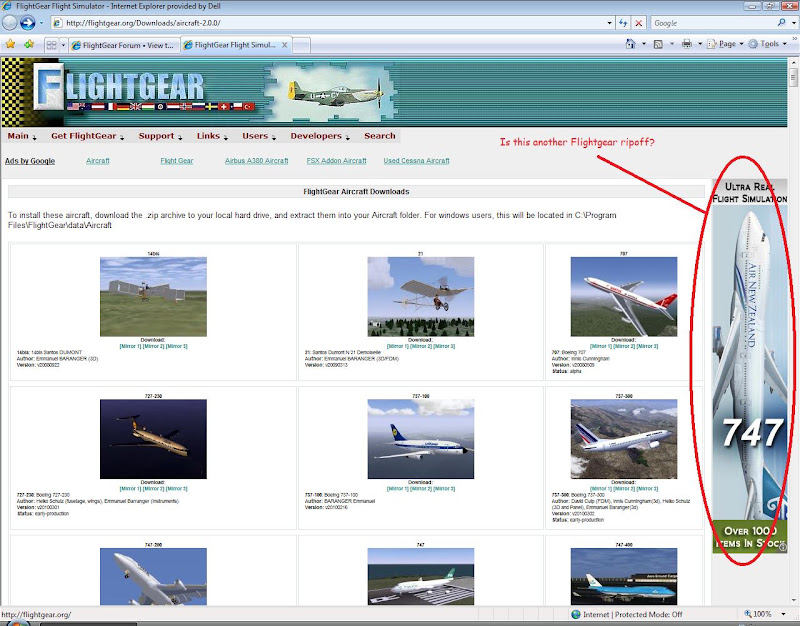The image size is (800, 626).
Task: Open the Links menu
Action: pyautogui.click(x=212, y=136)
